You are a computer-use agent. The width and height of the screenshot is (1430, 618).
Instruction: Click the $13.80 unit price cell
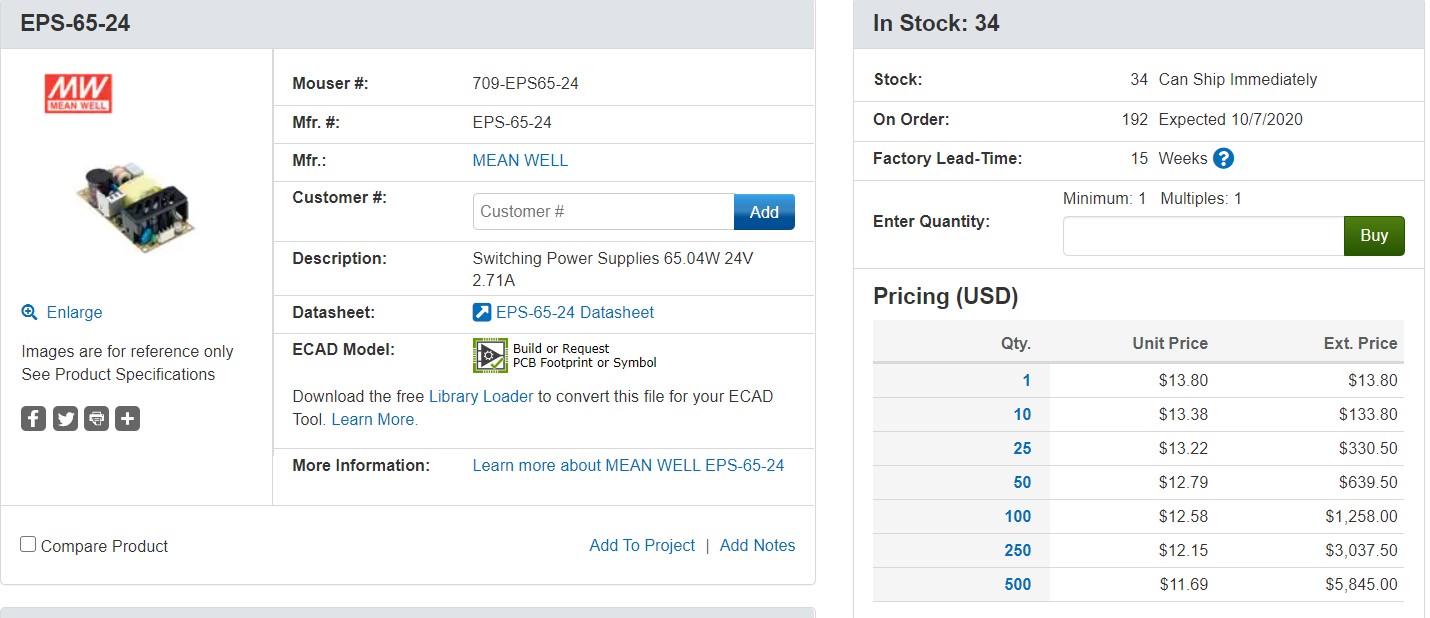click(1183, 380)
